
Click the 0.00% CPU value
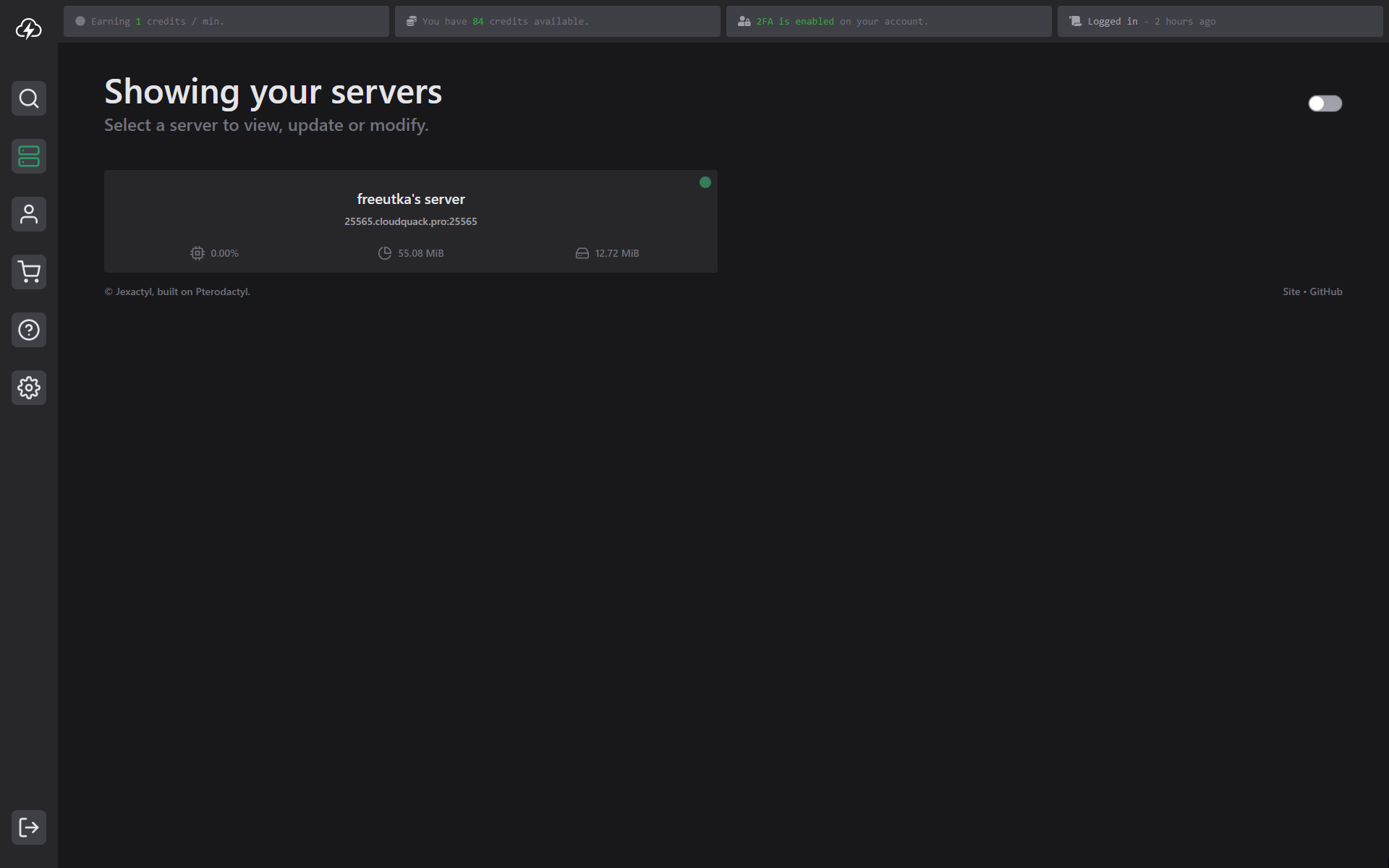point(224,253)
